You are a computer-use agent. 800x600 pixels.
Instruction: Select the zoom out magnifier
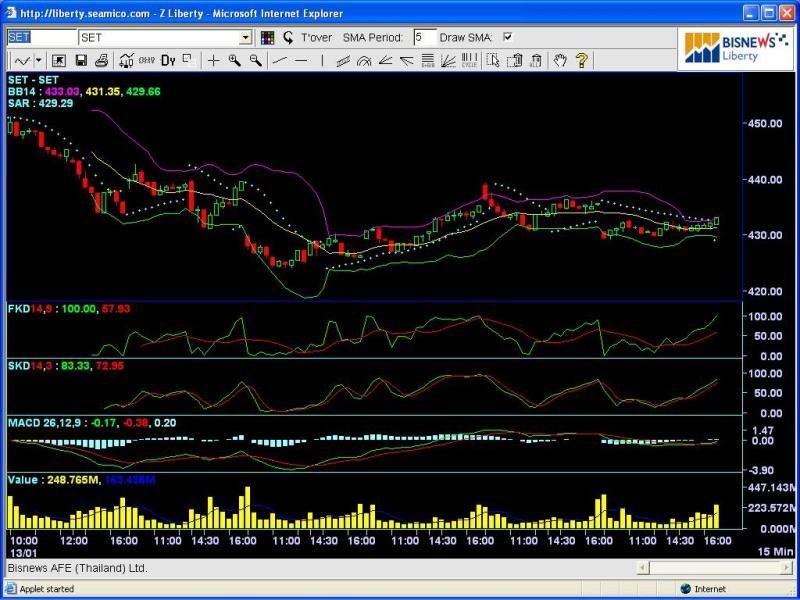tap(256, 61)
